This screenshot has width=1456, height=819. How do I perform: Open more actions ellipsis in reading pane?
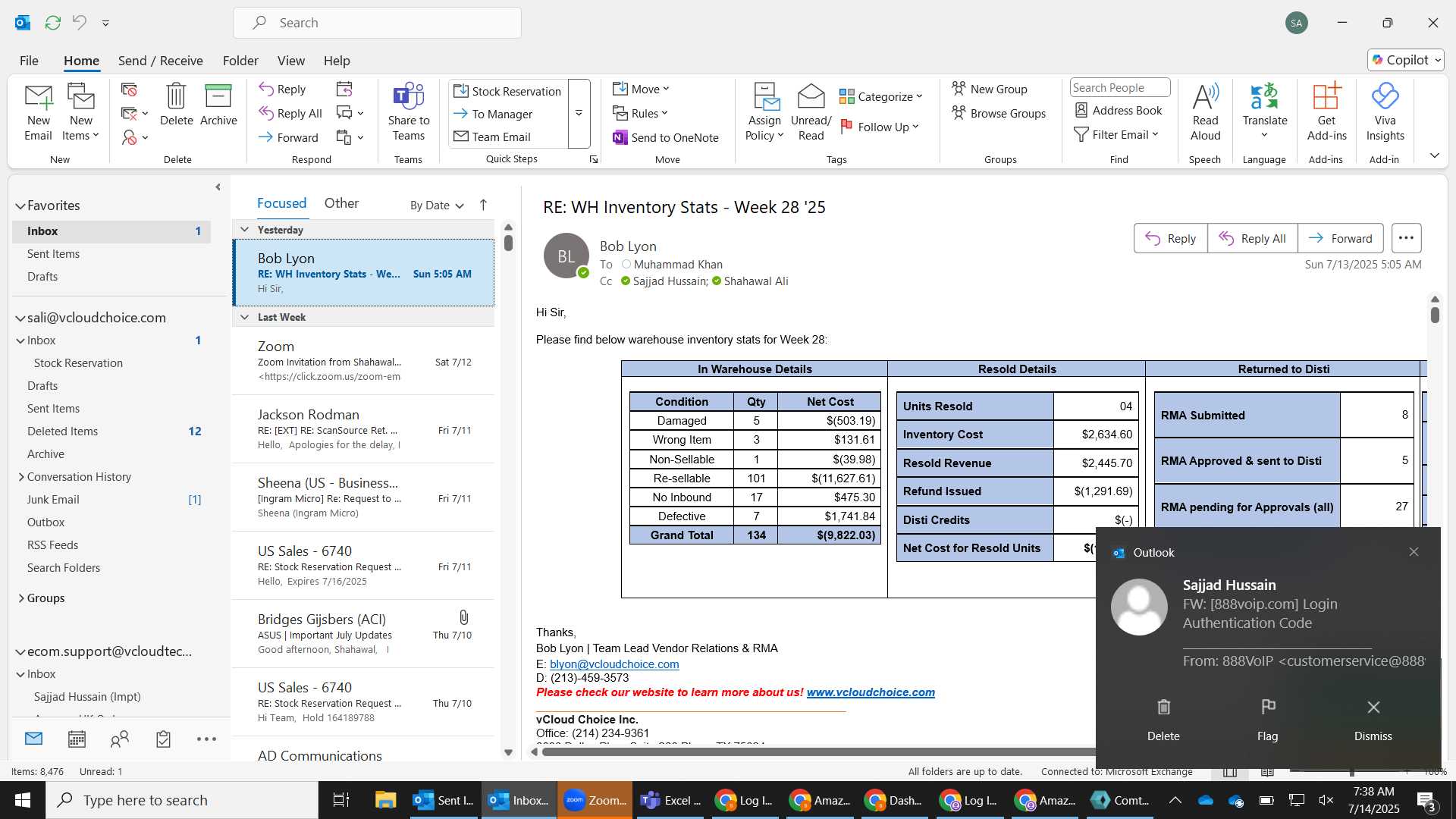(1406, 238)
